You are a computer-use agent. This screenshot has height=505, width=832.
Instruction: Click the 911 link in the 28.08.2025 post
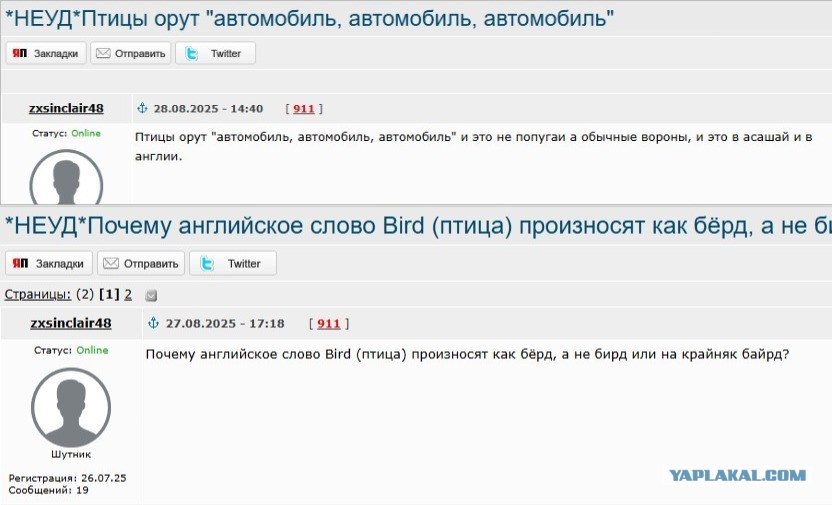pyautogui.click(x=304, y=109)
